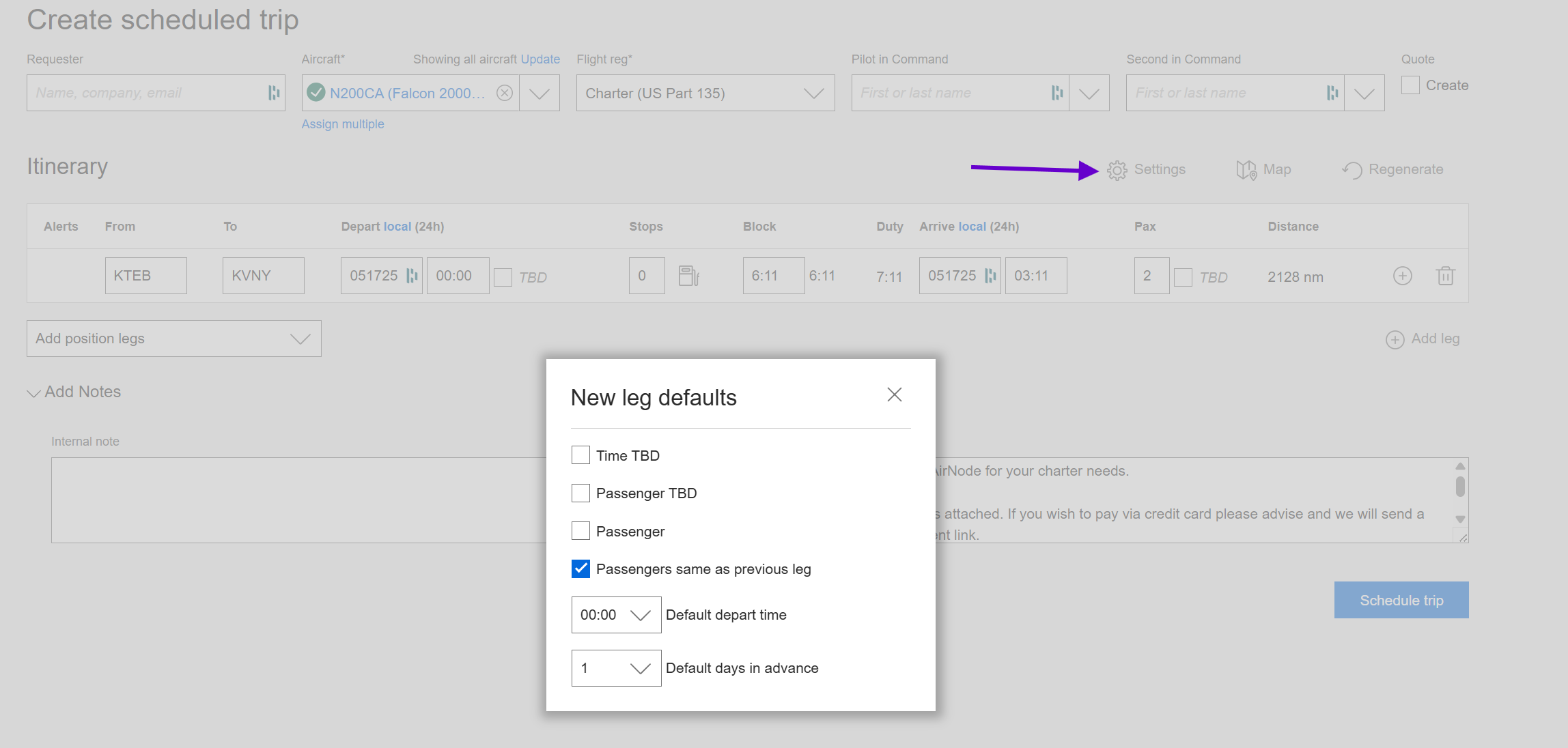The width and height of the screenshot is (1568, 748).
Task: Click the Update aircraft link
Action: point(540,59)
